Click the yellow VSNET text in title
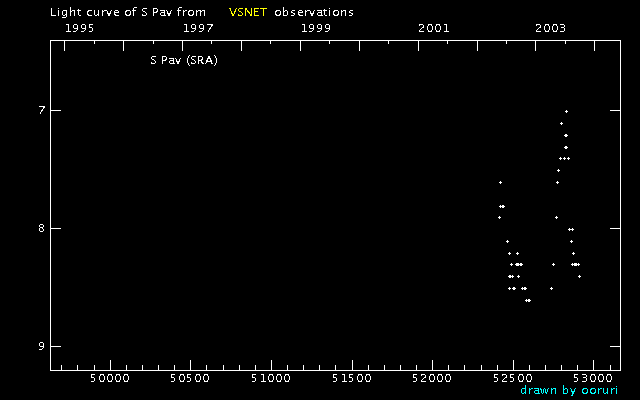 coord(248,12)
